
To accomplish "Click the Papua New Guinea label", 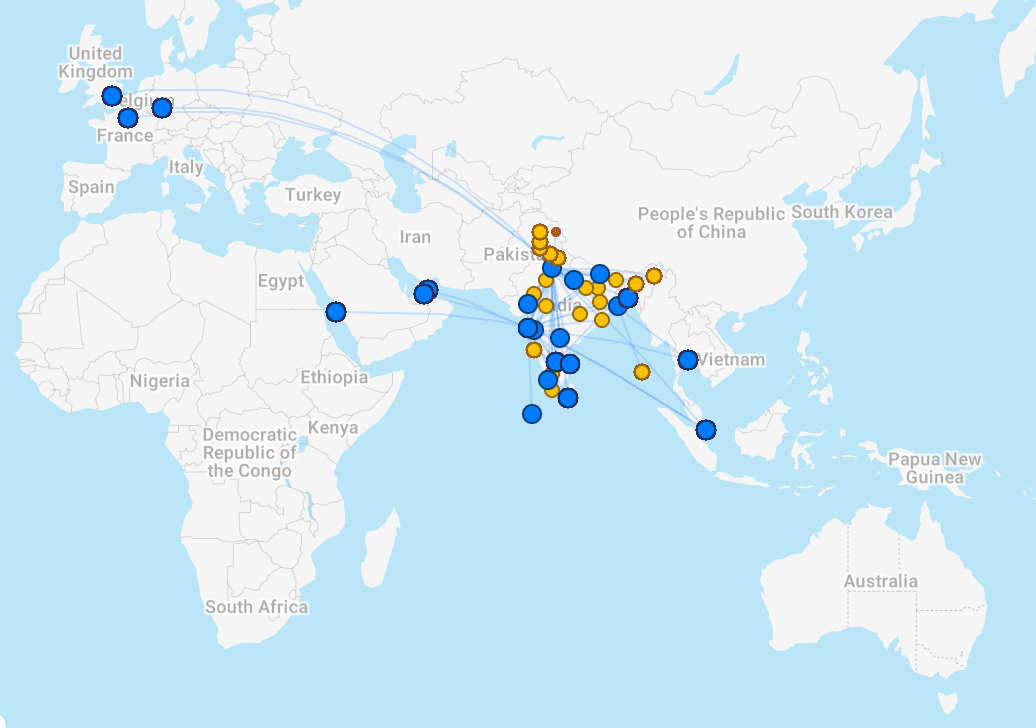I will [x=935, y=468].
